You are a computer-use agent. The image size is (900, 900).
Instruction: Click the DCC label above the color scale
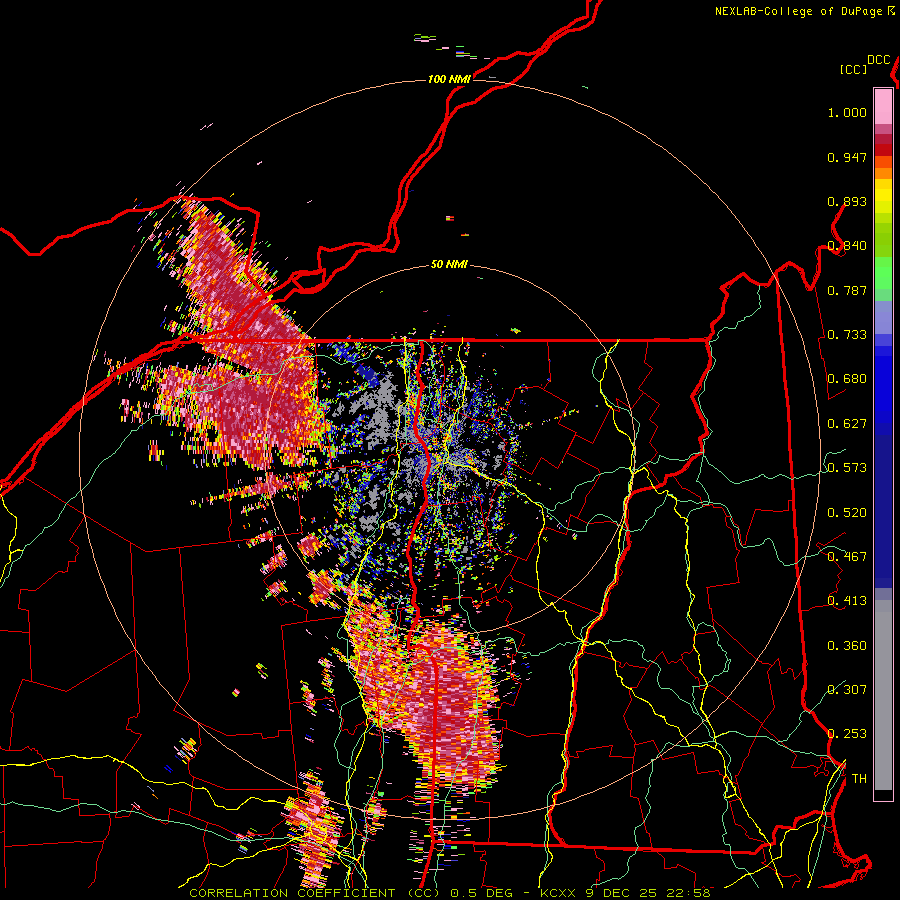(x=878, y=60)
